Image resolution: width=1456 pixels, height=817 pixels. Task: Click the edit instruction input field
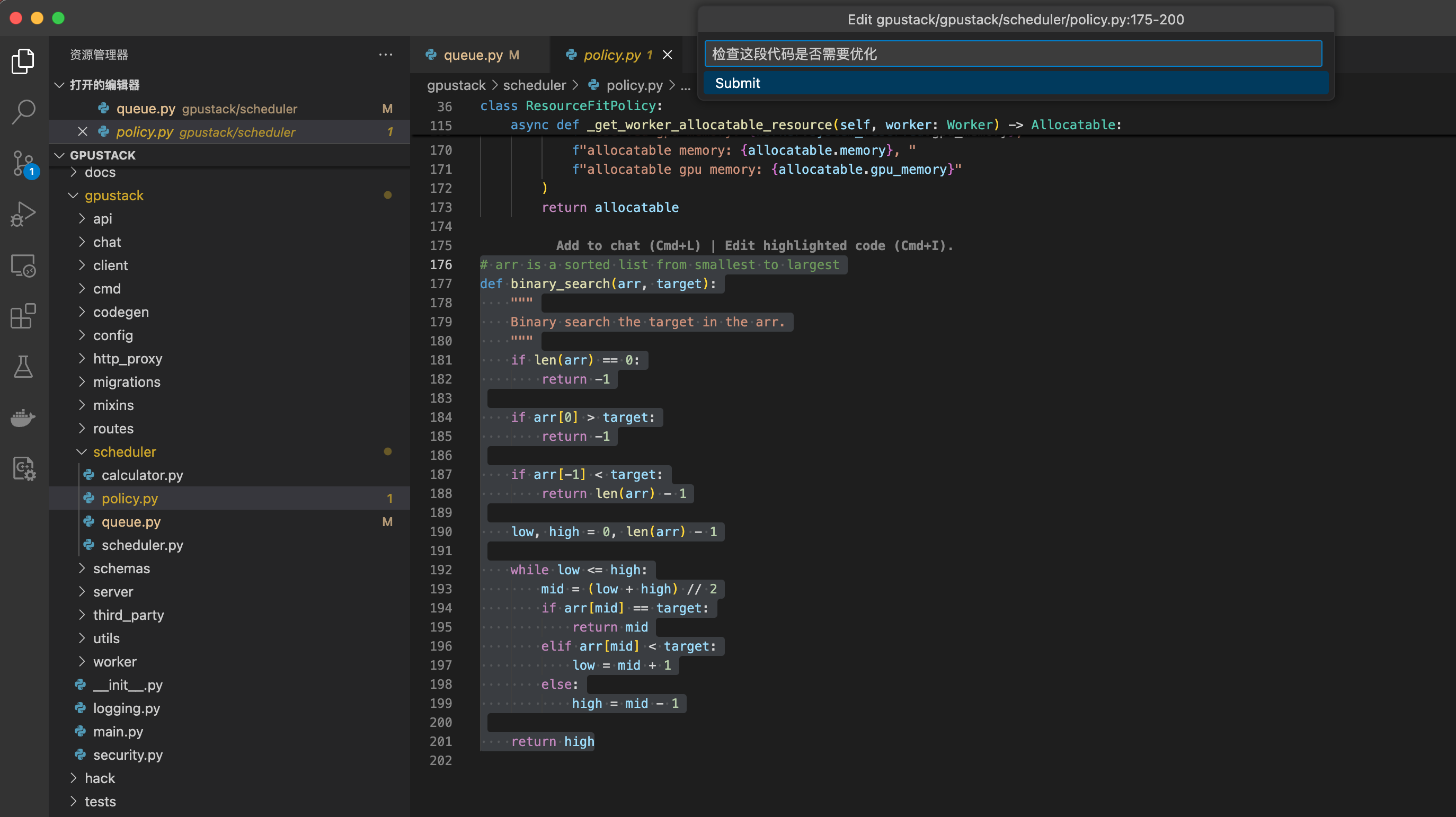1013,54
